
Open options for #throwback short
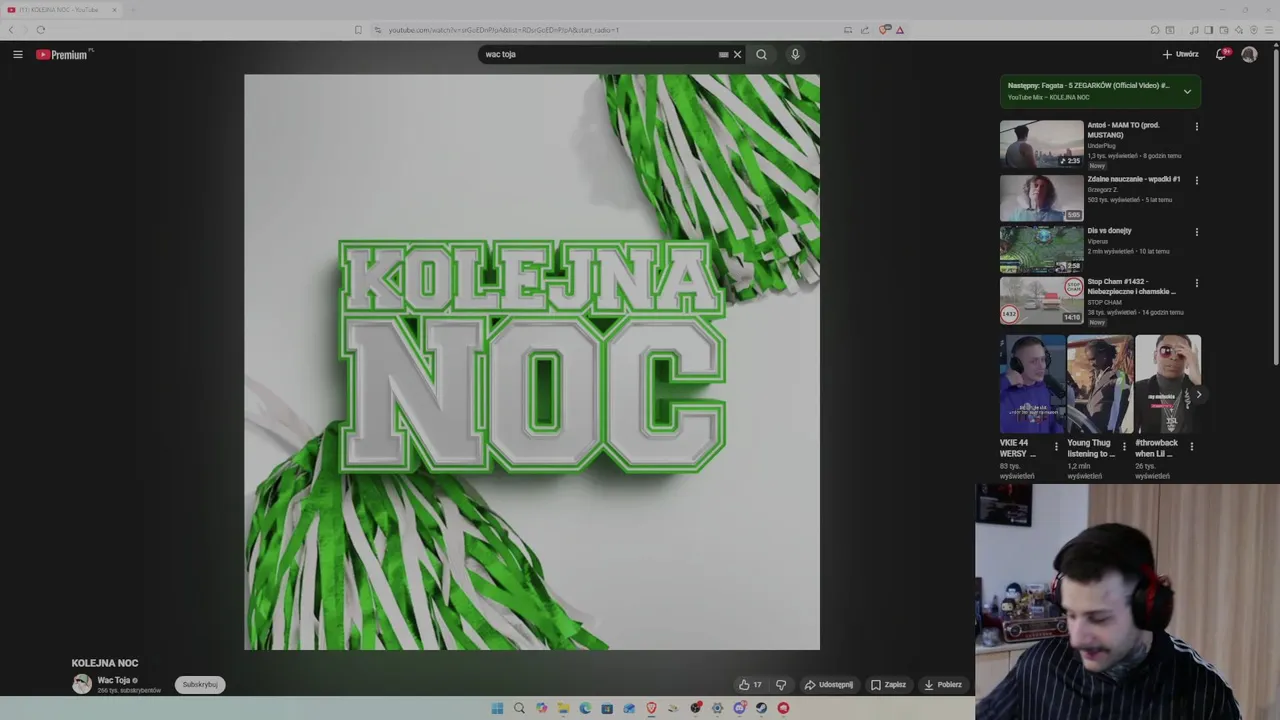(x=1191, y=446)
